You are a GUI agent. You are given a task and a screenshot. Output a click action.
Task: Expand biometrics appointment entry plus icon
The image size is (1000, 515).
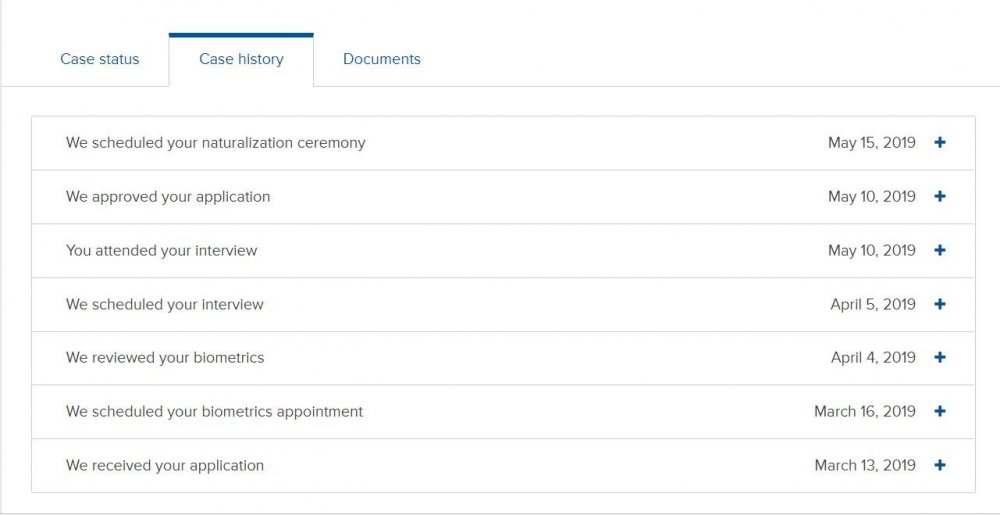pyautogui.click(x=939, y=412)
